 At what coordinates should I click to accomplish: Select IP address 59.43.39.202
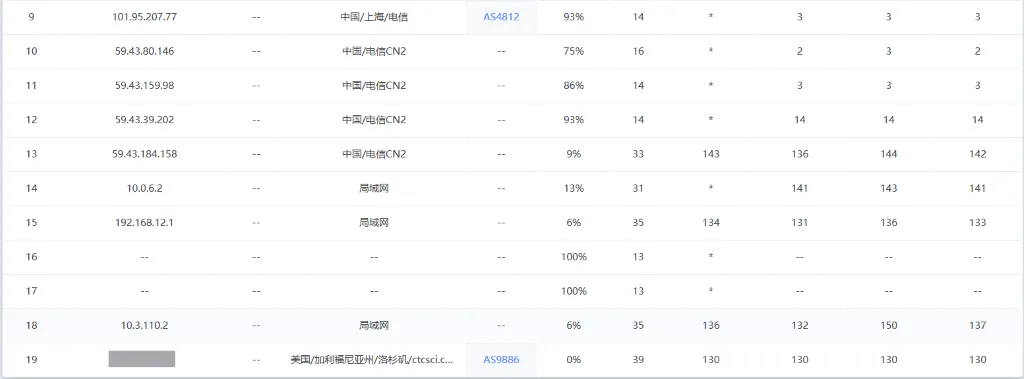click(x=144, y=120)
